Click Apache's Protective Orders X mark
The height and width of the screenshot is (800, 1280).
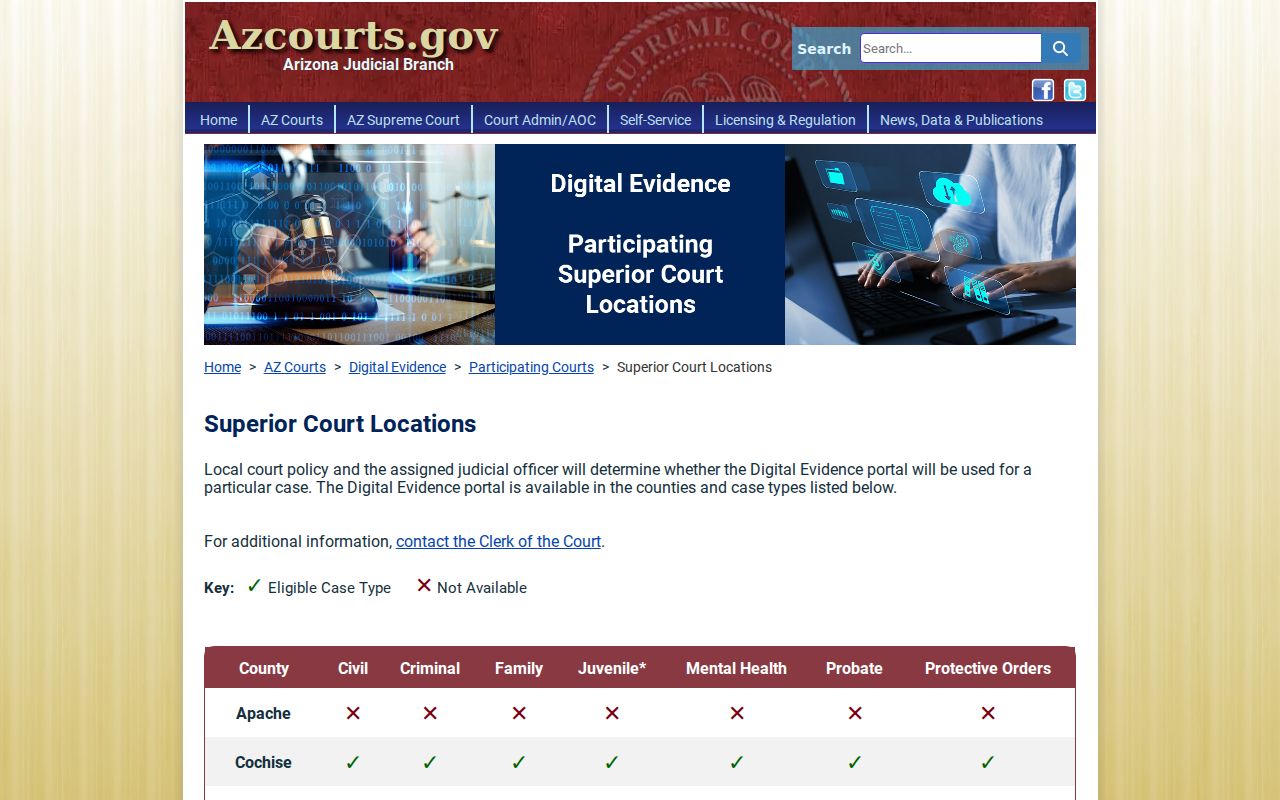988,713
